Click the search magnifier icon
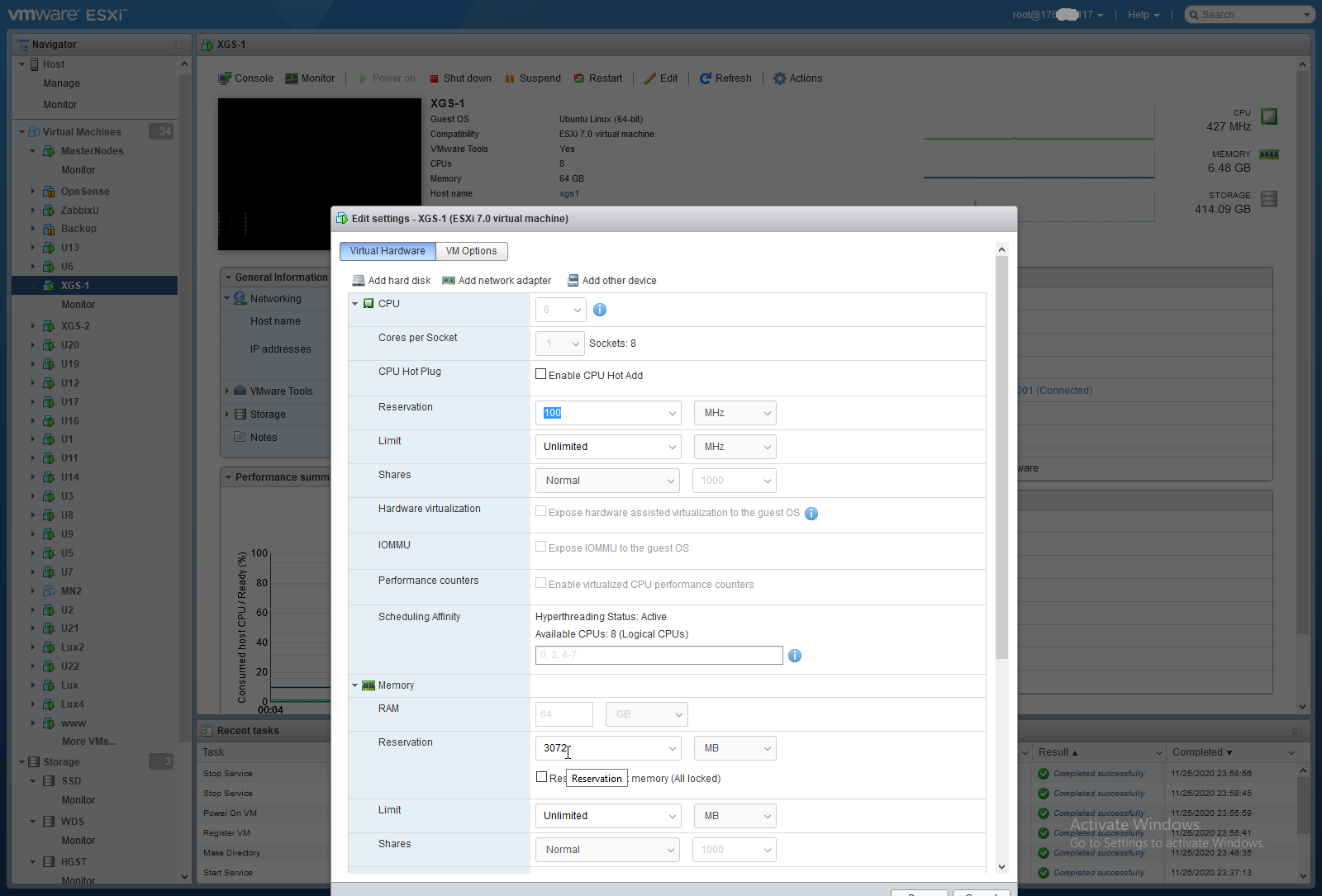1322x896 pixels. point(1194,15)
